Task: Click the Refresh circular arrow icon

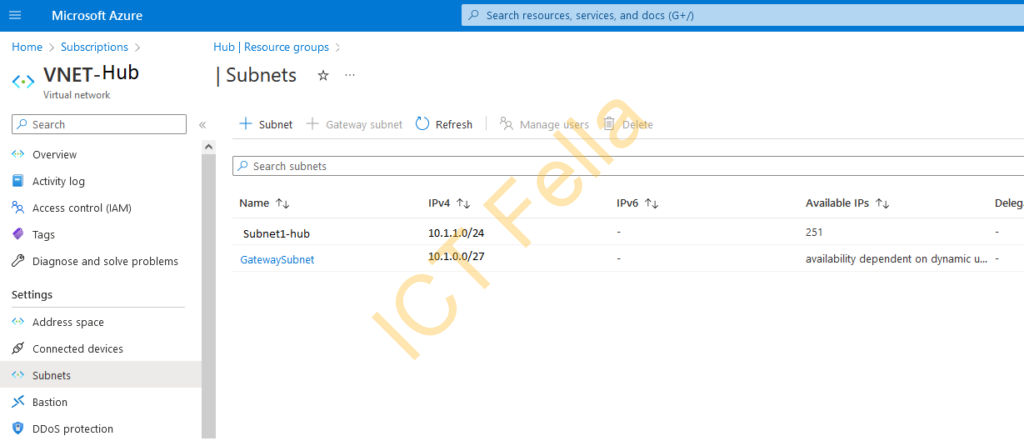Action: point(423,123)
